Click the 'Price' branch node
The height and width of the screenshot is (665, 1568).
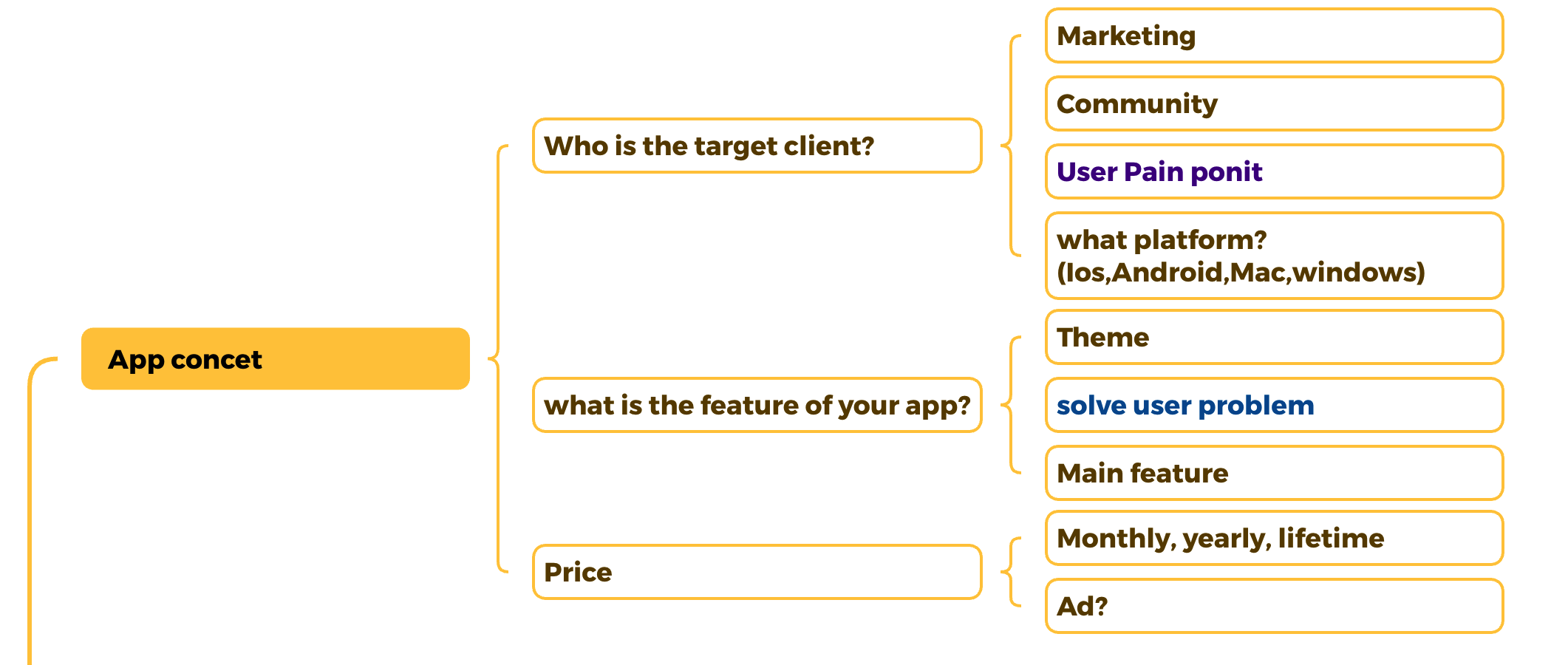pyautogui.click(x=757, y=572)
